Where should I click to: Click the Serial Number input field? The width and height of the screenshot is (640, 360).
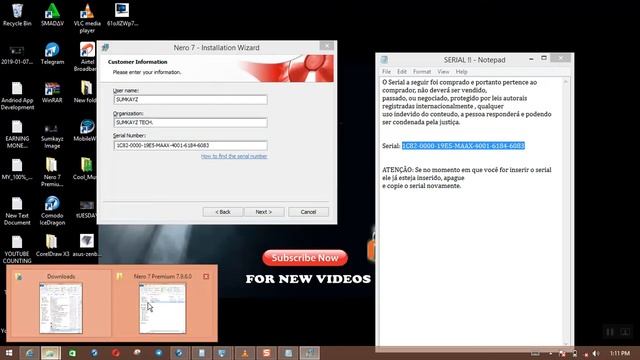[x=191, y=145]
